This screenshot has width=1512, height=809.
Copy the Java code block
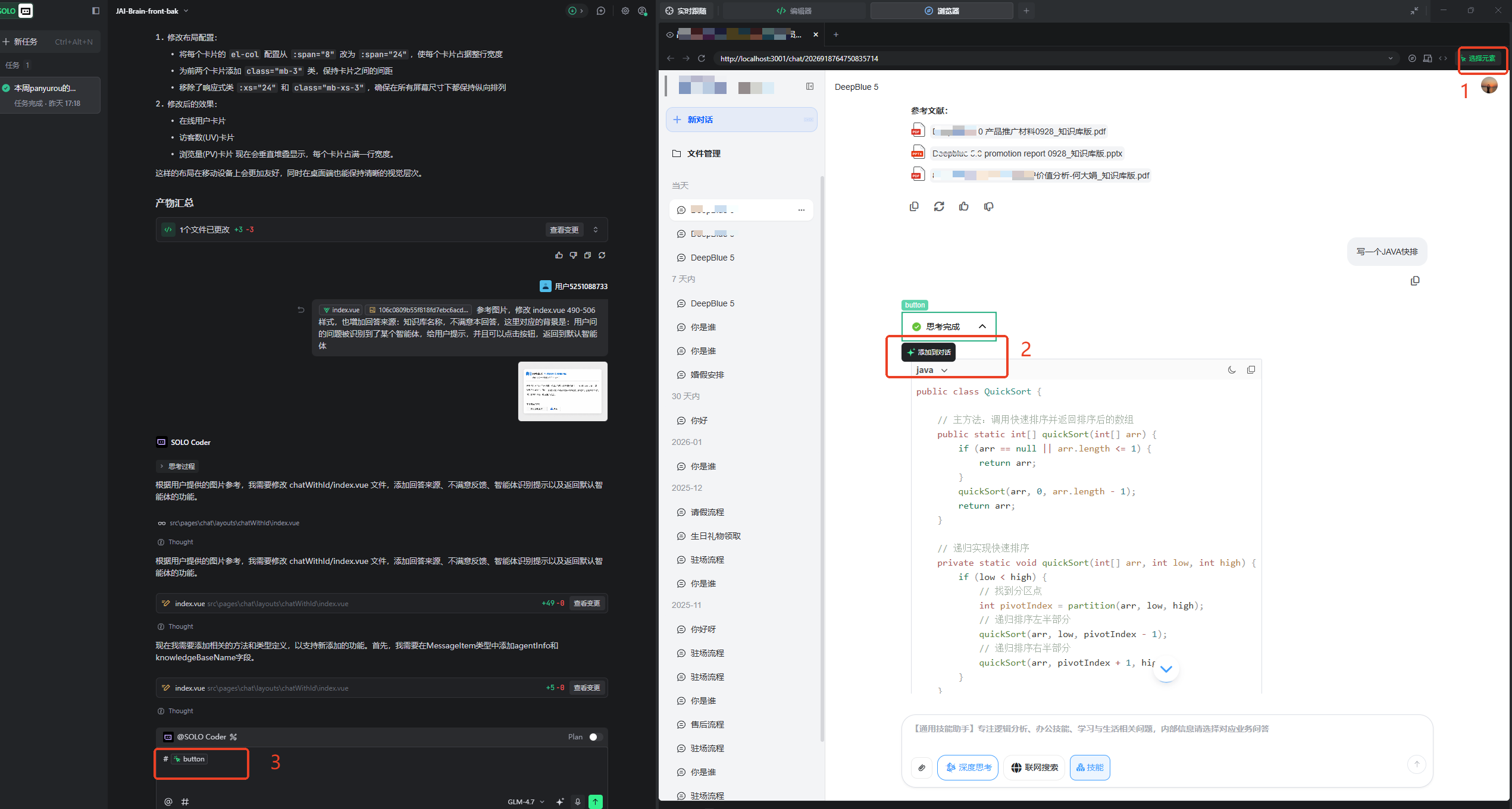tap(1251, 370)
